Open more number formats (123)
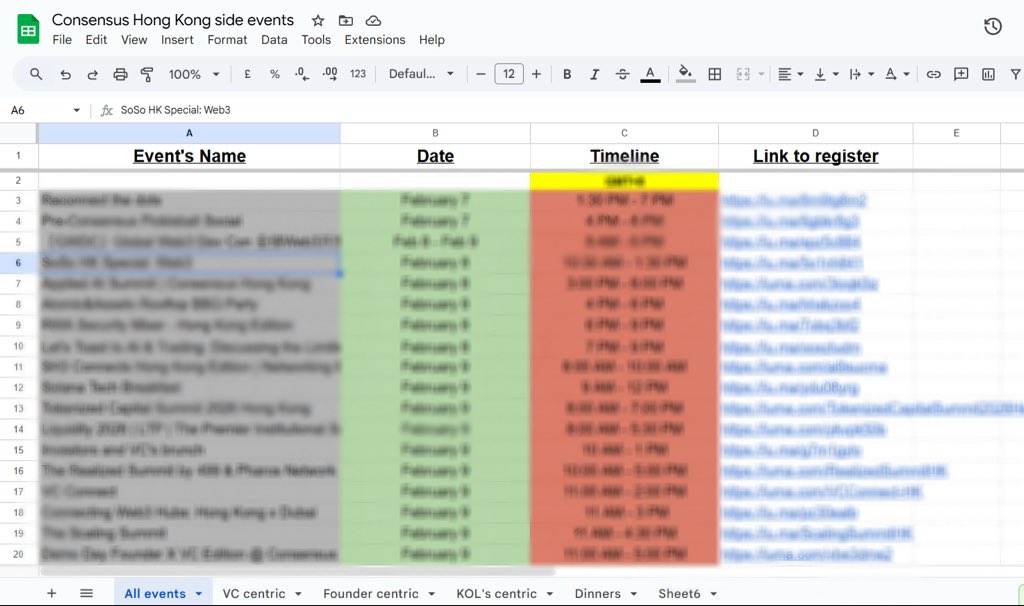 358,74
